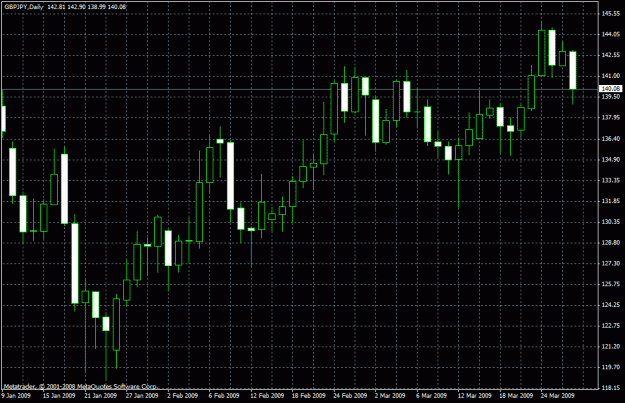Click the 133.35 price axis label
The height and width of the screenshot is (403, 625).
click(611, 180)
